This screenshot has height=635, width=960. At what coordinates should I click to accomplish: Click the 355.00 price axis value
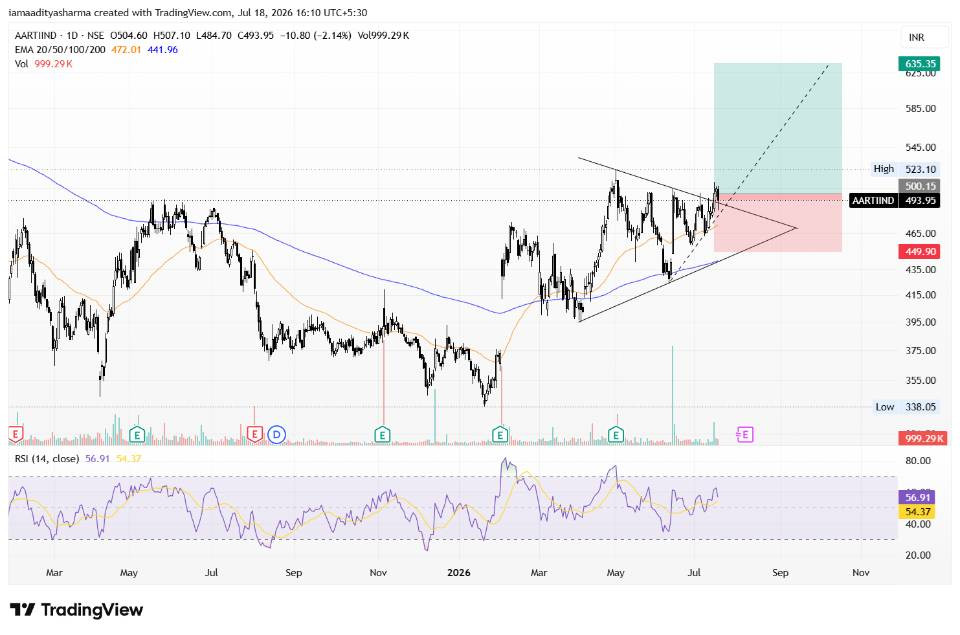click(x=920, y=380)
